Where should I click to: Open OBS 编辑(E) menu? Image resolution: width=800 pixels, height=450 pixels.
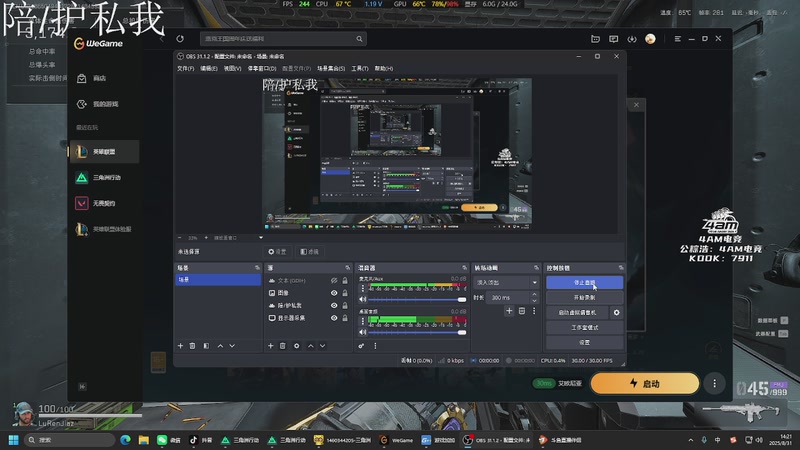tap(209, 68)
